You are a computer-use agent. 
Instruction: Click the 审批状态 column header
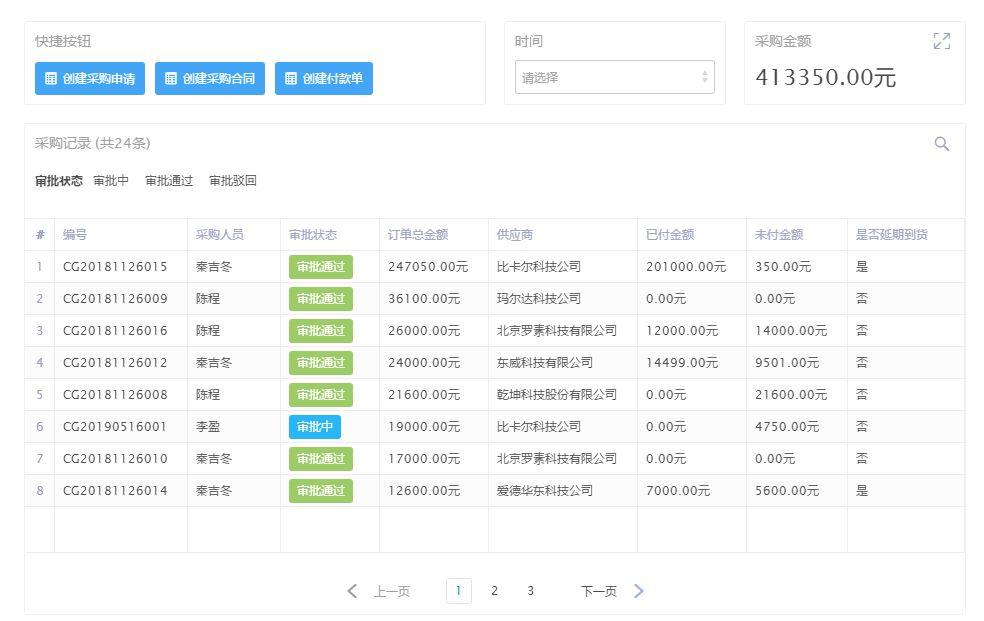click(x=313, y=235)
